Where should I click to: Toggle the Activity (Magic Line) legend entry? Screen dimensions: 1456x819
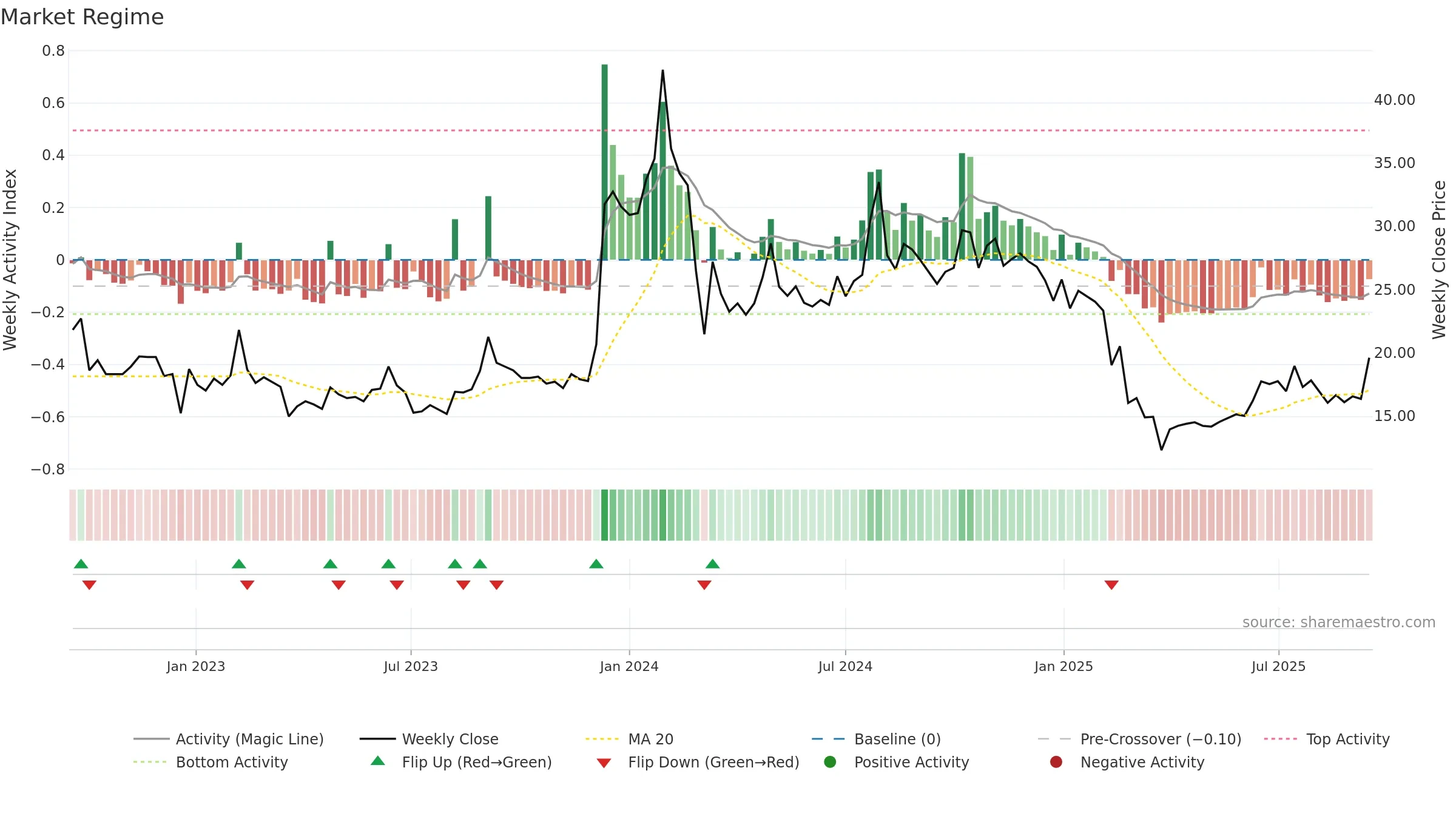[229, 739]
